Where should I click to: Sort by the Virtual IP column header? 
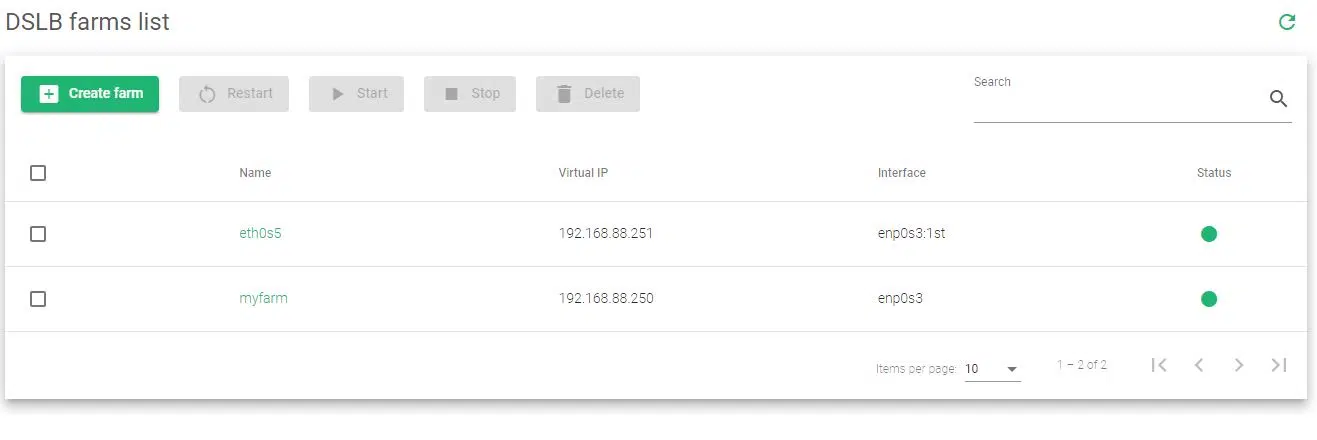[x=583, y=173]
